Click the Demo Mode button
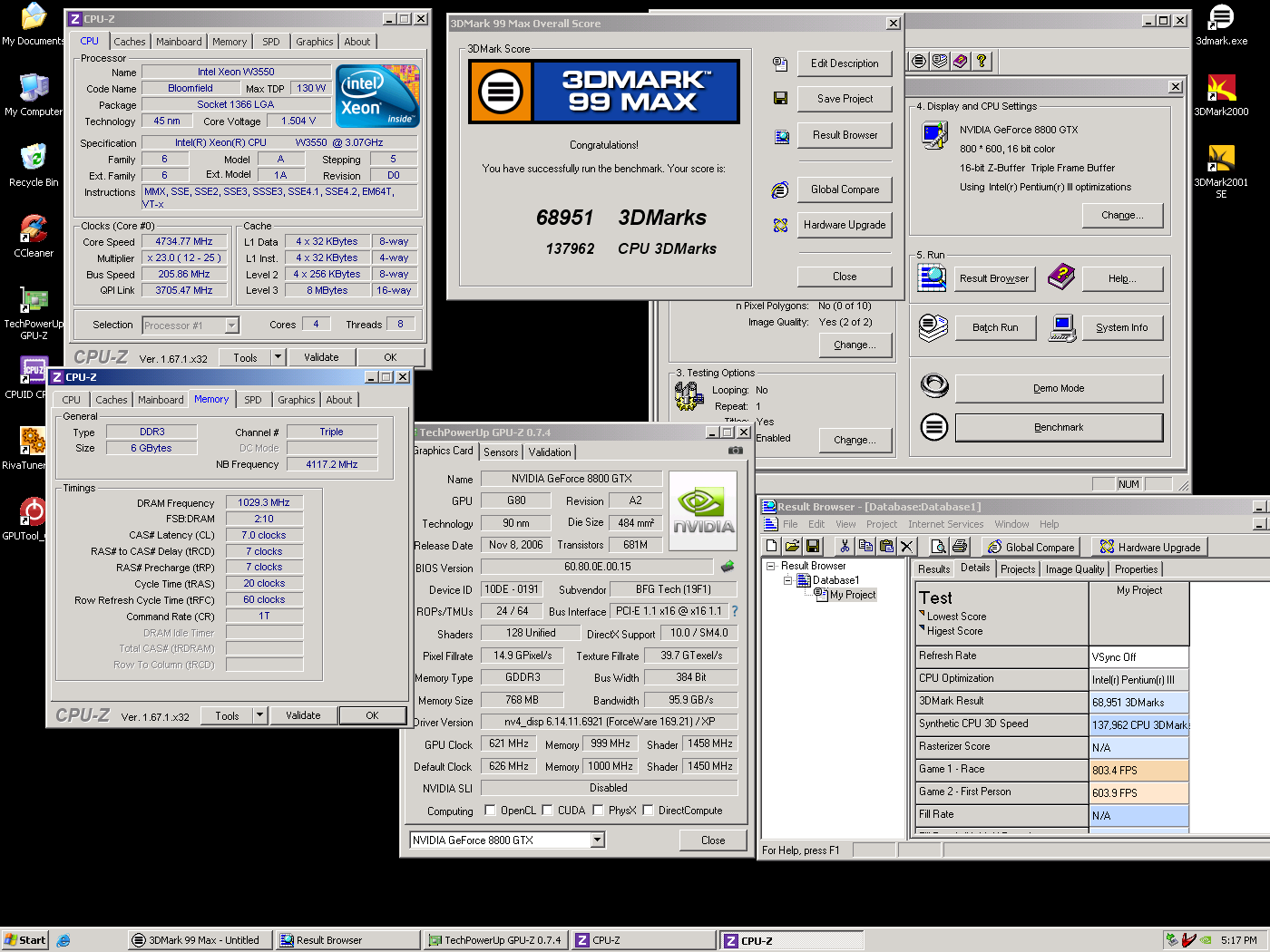1270x952 pixels. [x=1059, y=388]
